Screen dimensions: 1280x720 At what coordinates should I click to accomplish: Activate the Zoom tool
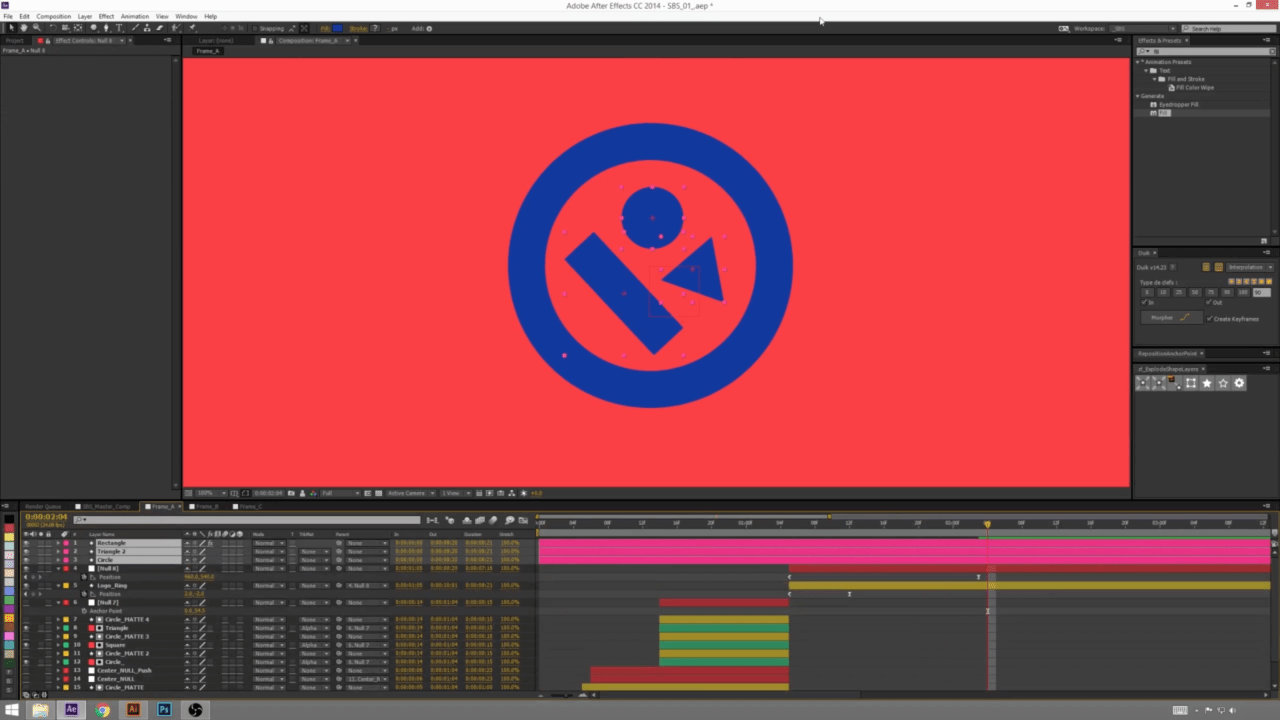36,28
